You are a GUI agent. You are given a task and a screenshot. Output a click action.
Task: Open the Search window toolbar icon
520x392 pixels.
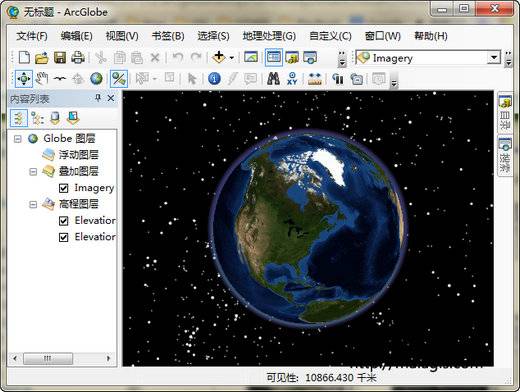point(310,58)
